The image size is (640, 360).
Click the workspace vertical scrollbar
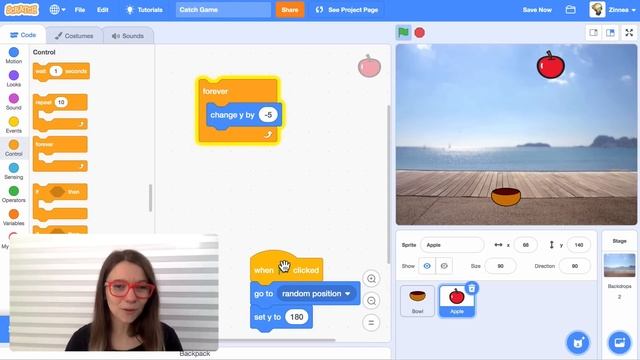pyautogui.click(x=388, y=184)
